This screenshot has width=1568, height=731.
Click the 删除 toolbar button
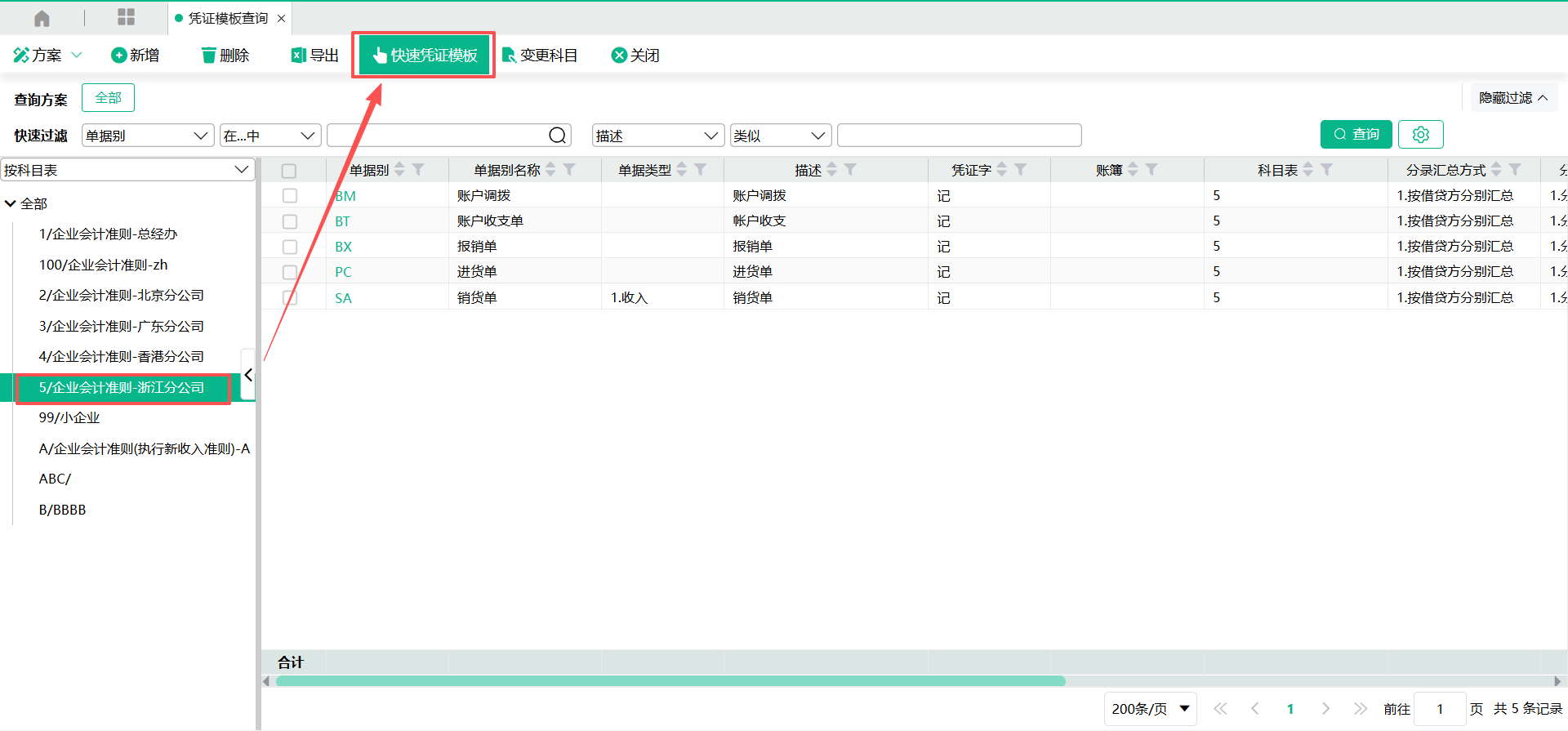(225, 55)
